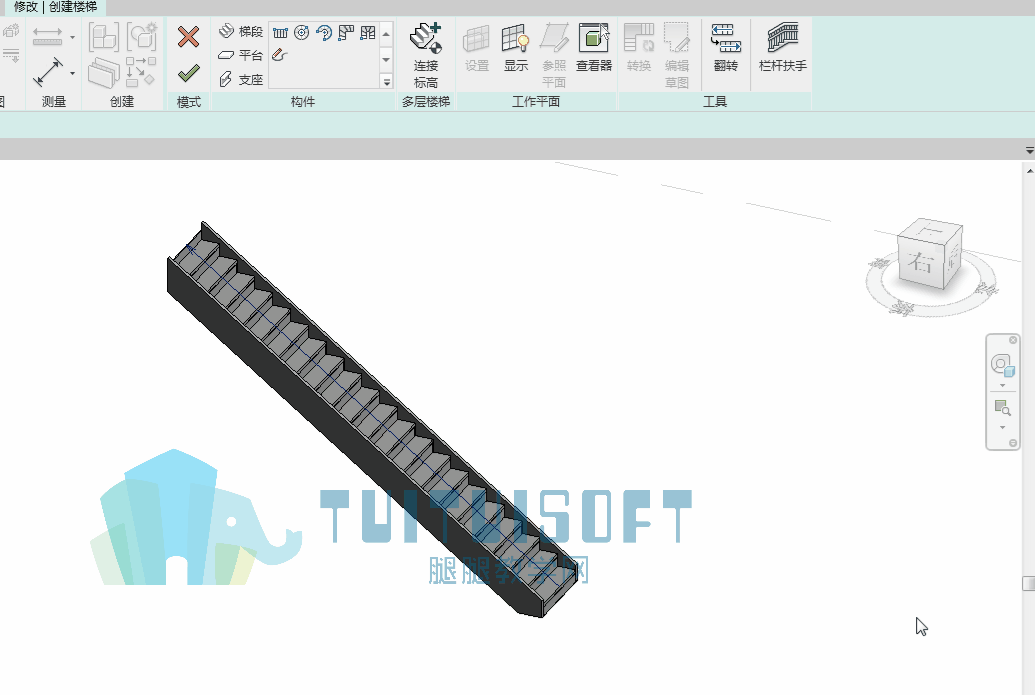Select the full-step spiral stair tool

(x=302, y=32)
